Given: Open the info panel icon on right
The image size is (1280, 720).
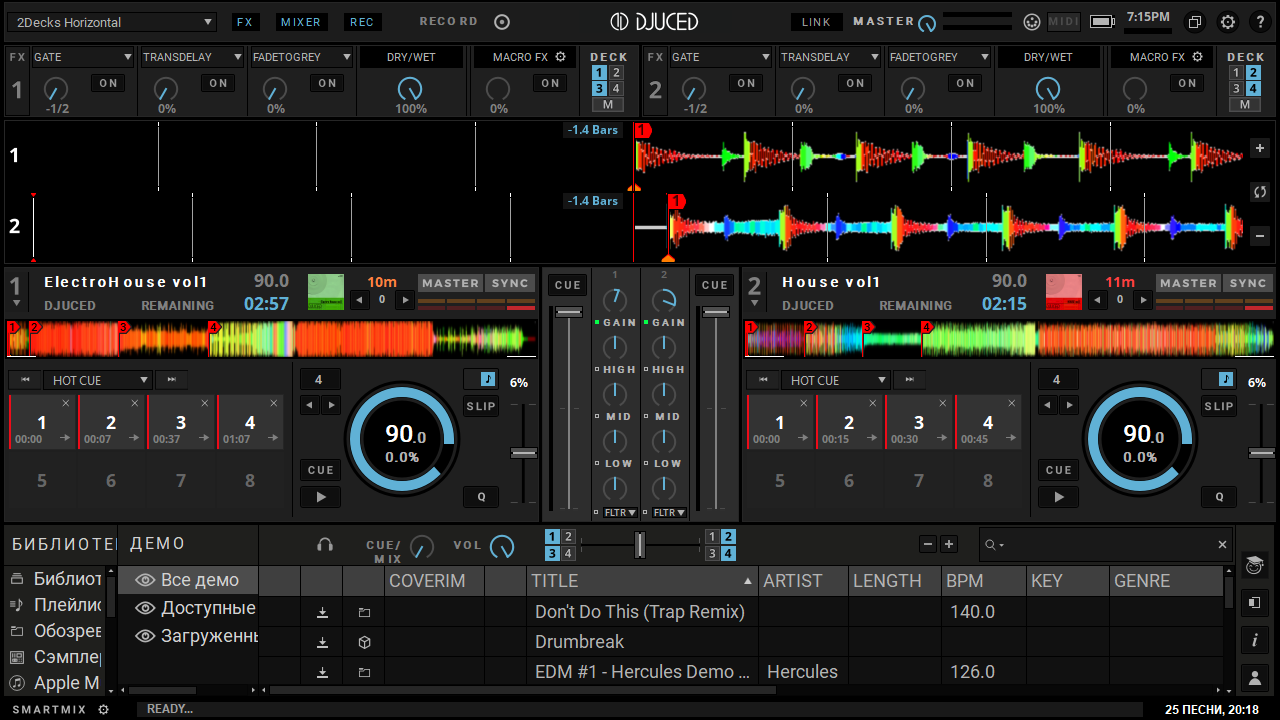Looking at the screenshot, I should 1254,640.
